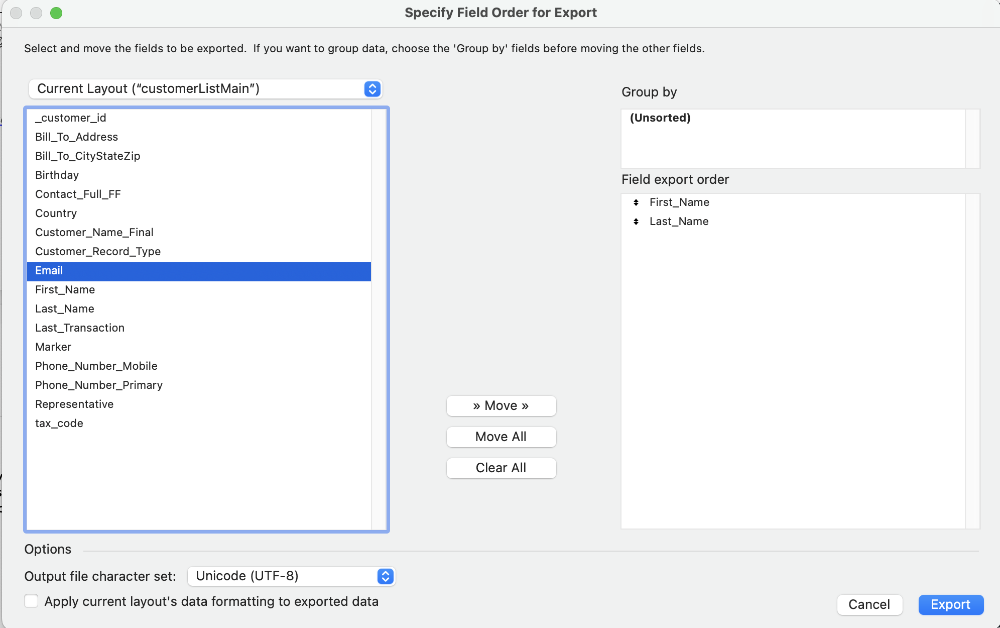Select the _customer_id field

click(x=70, y=118)
